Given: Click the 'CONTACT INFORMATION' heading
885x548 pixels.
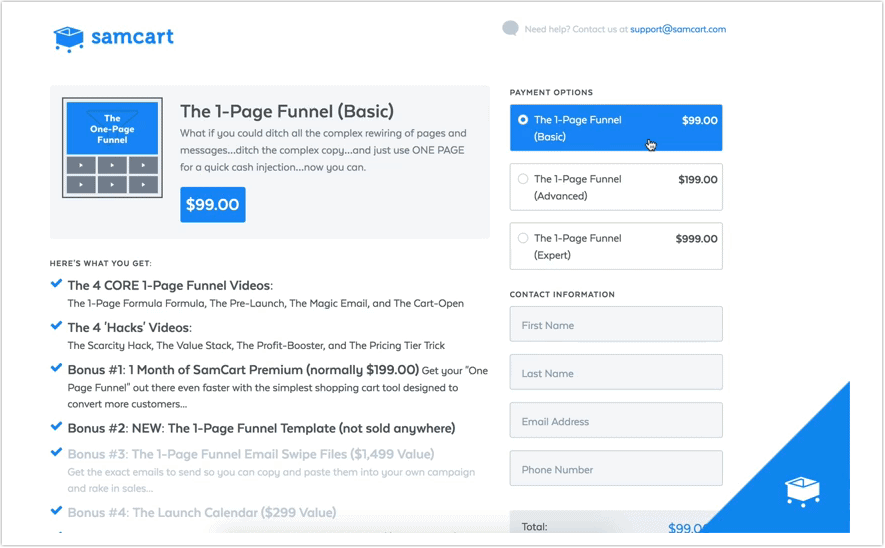Looking at the screenshot, I should [x=562, y=295].
